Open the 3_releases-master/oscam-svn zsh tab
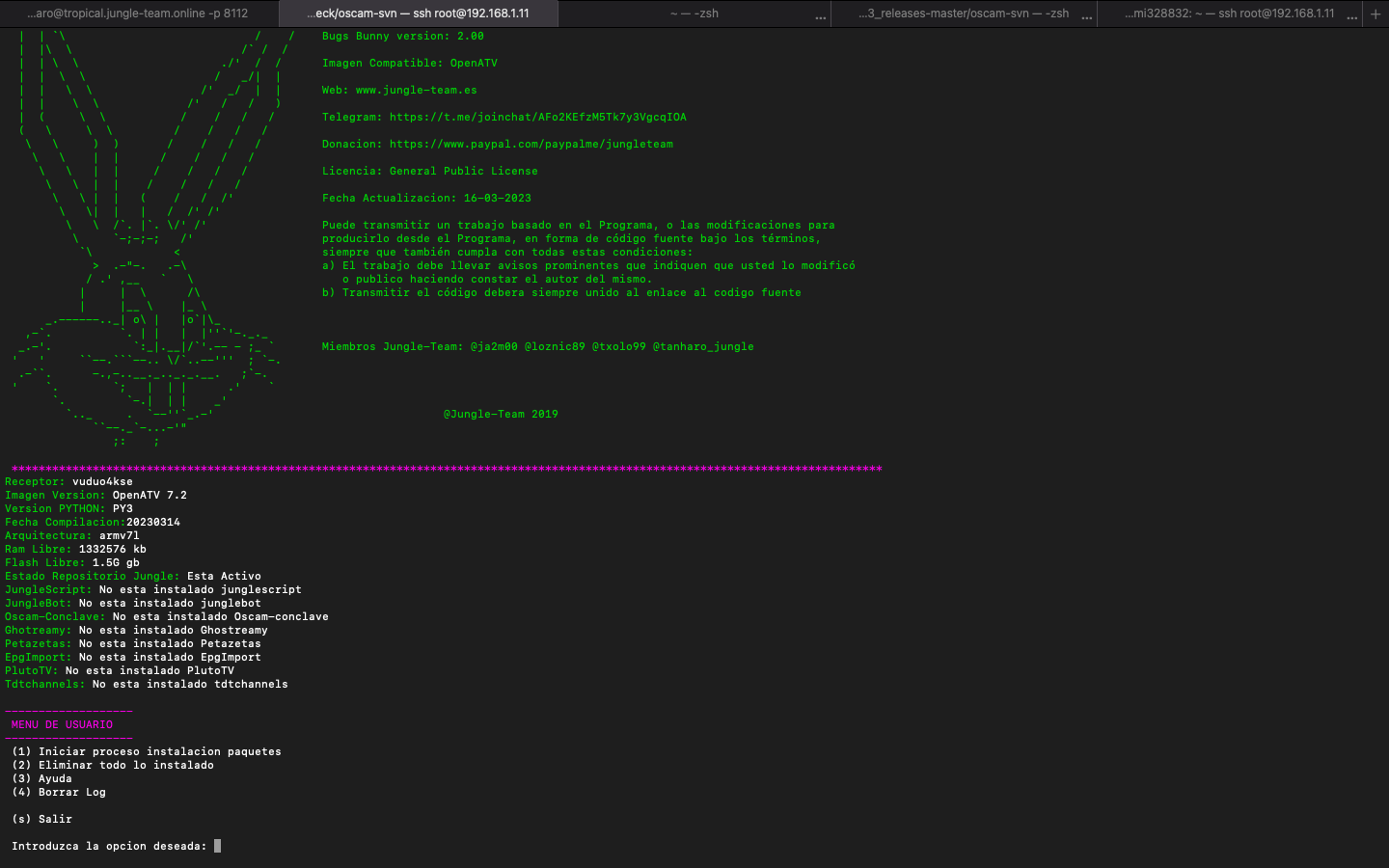The width and height of the screenshot is (1389, 868). click(963, 14)
